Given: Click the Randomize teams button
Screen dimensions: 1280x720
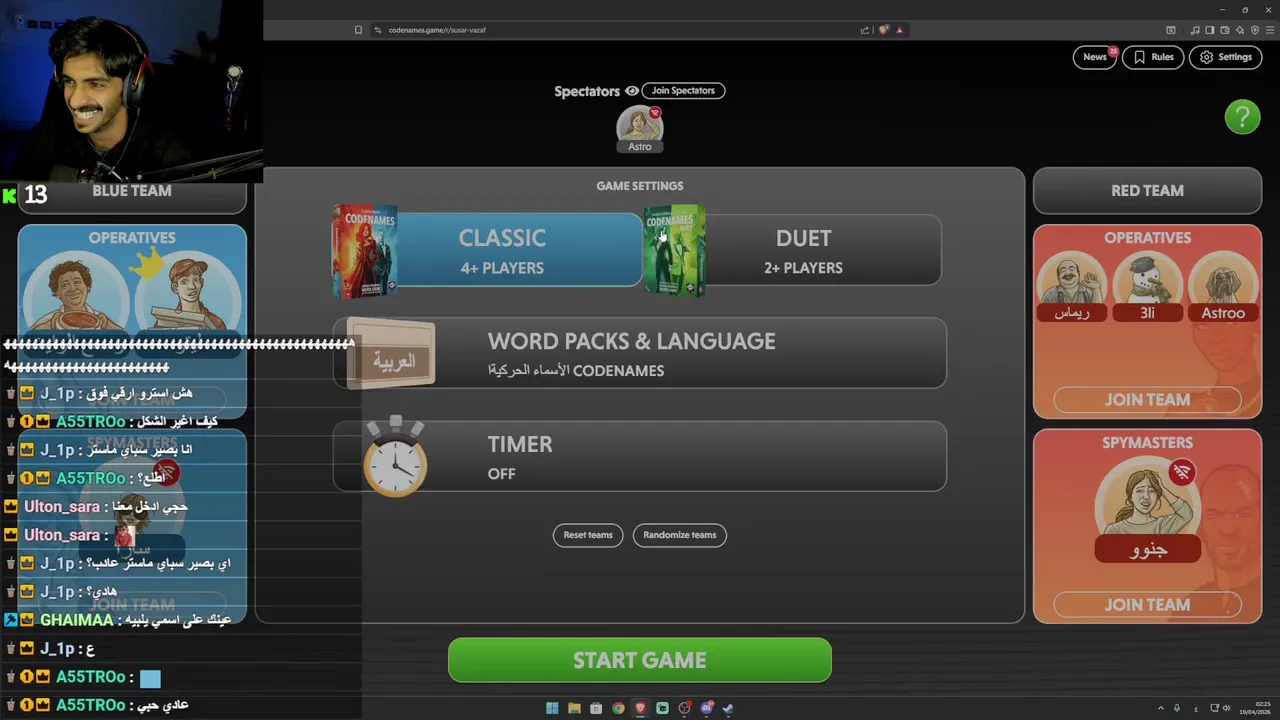Looking at the screenshot, I should click(680, 535).
